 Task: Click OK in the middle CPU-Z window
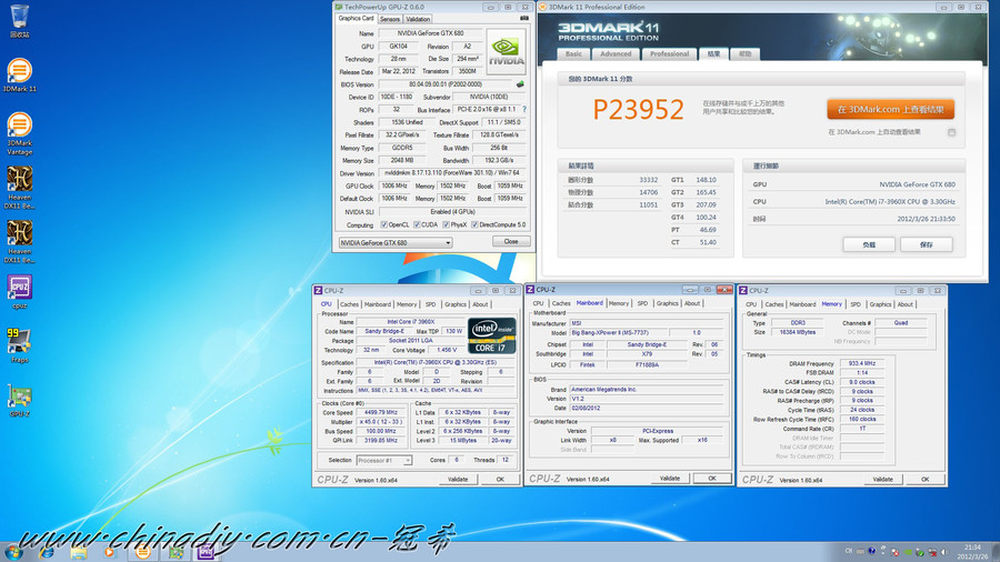[712, 478]
